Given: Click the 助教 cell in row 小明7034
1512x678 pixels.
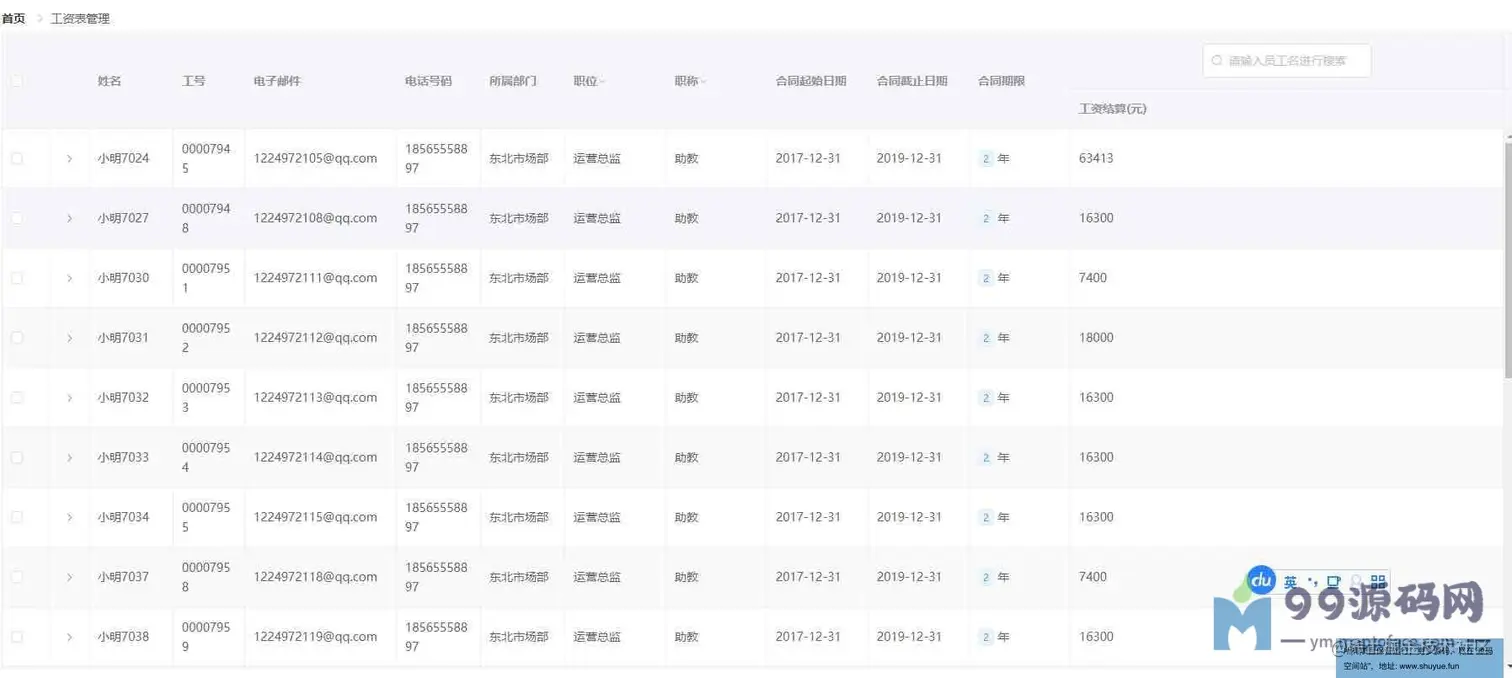Looking at the screenshot, I should tap(686, 517).
